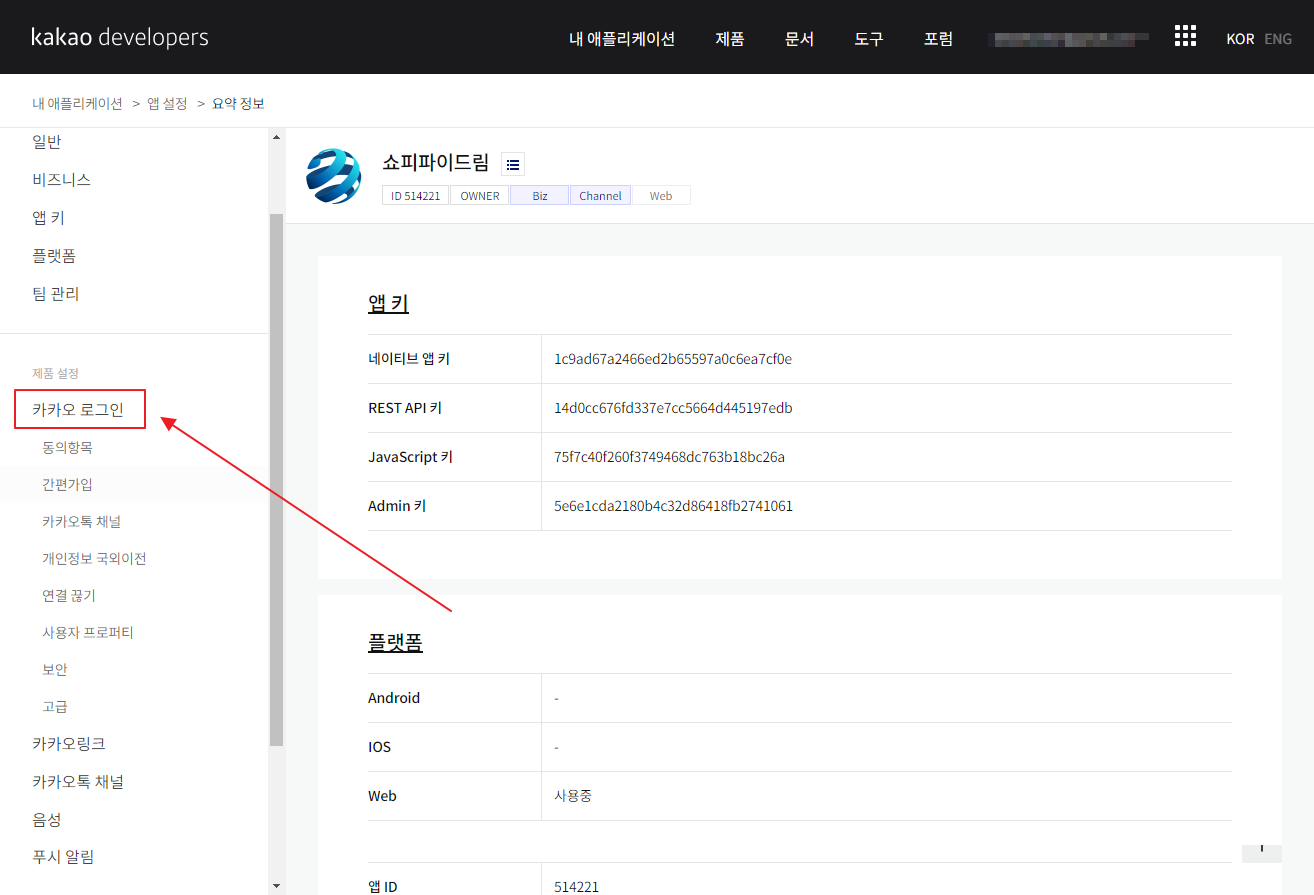Screen dimensions: 1314x895
Task: Click the sidebar scroll-up arrow
Action: coord(276,137)
